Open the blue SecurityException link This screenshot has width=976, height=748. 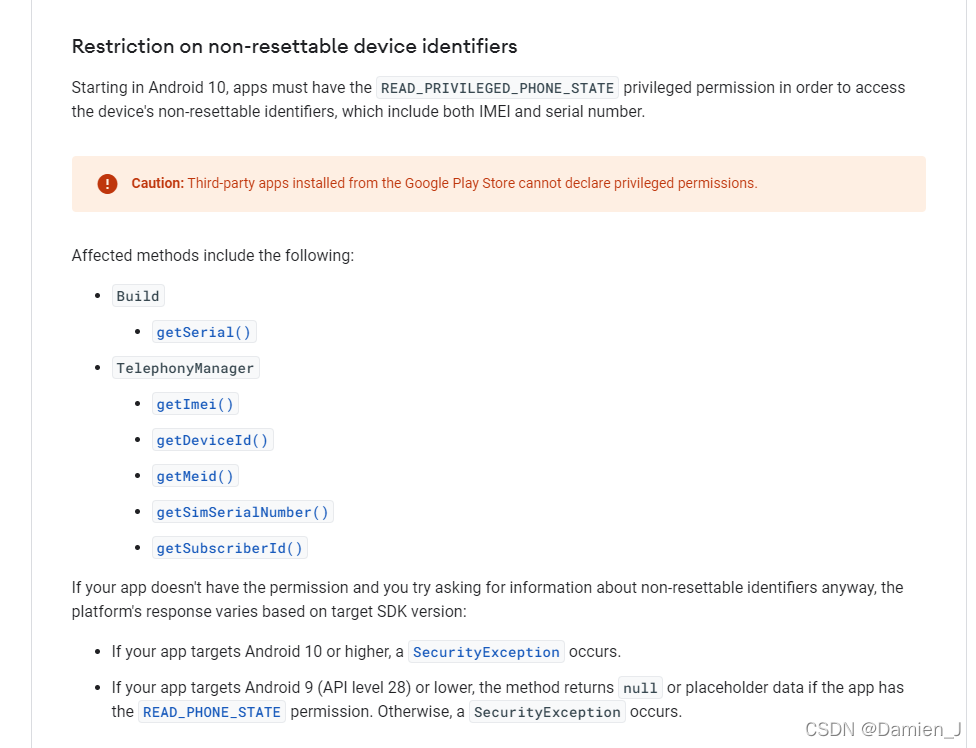tap(486, 652)
